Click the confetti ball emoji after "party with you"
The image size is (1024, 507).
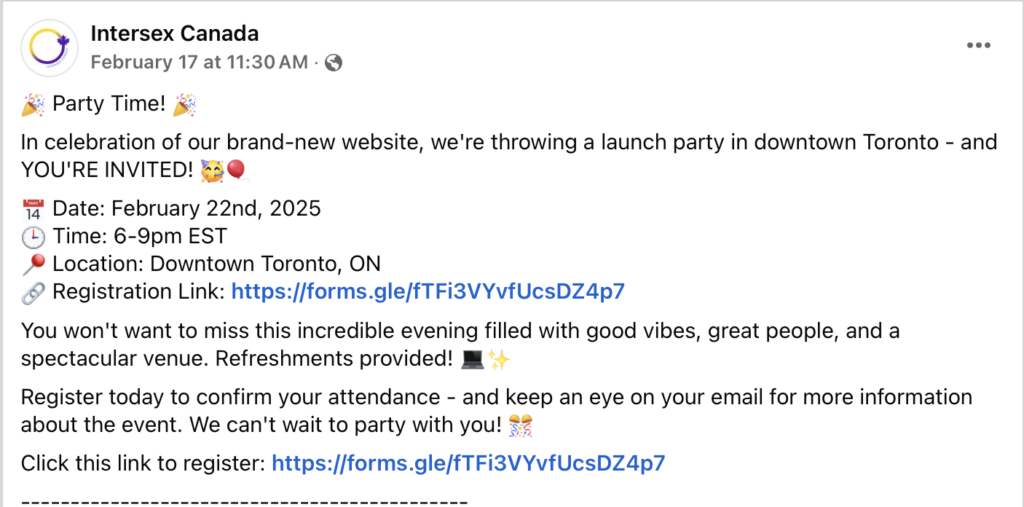520,427
